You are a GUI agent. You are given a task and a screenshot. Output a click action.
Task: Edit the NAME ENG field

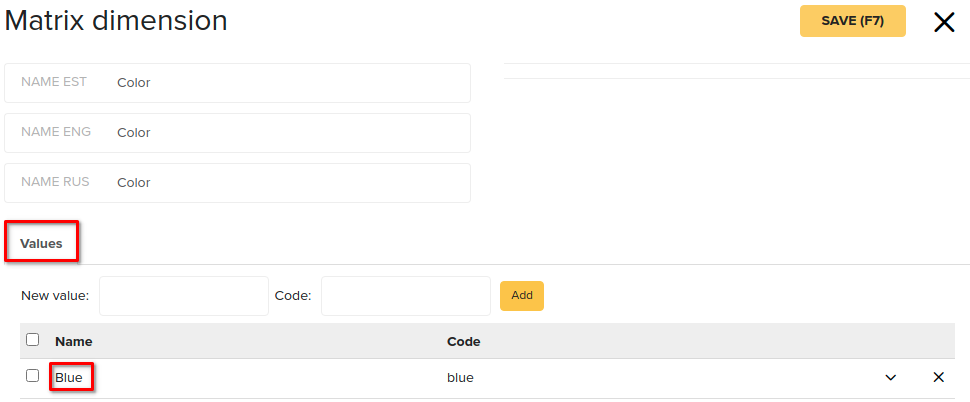coord(238,133)
